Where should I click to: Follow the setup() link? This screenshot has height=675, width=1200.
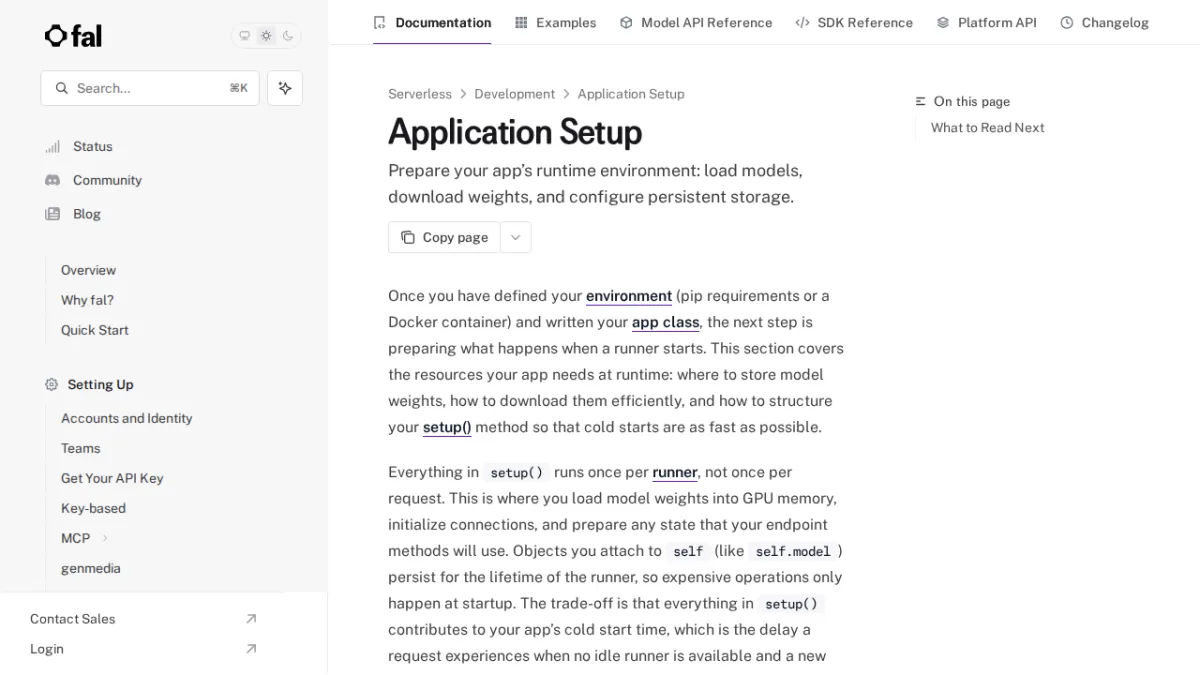(447, 427)
